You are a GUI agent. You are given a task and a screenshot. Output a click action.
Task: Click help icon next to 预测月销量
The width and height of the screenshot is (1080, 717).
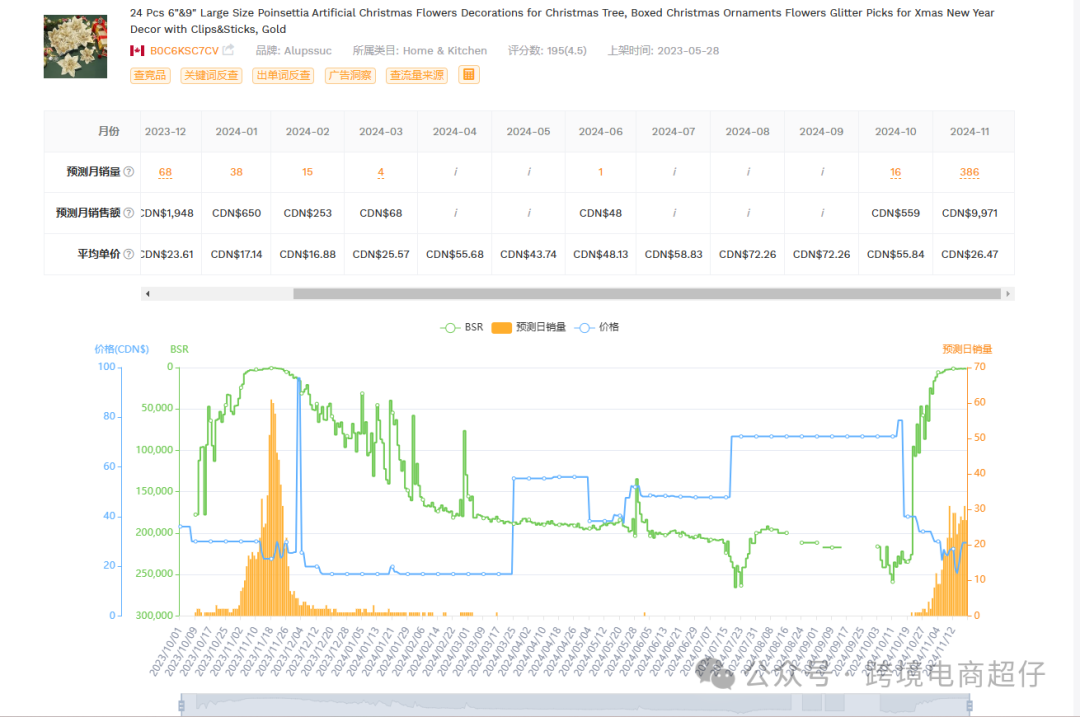coord(129,172)
